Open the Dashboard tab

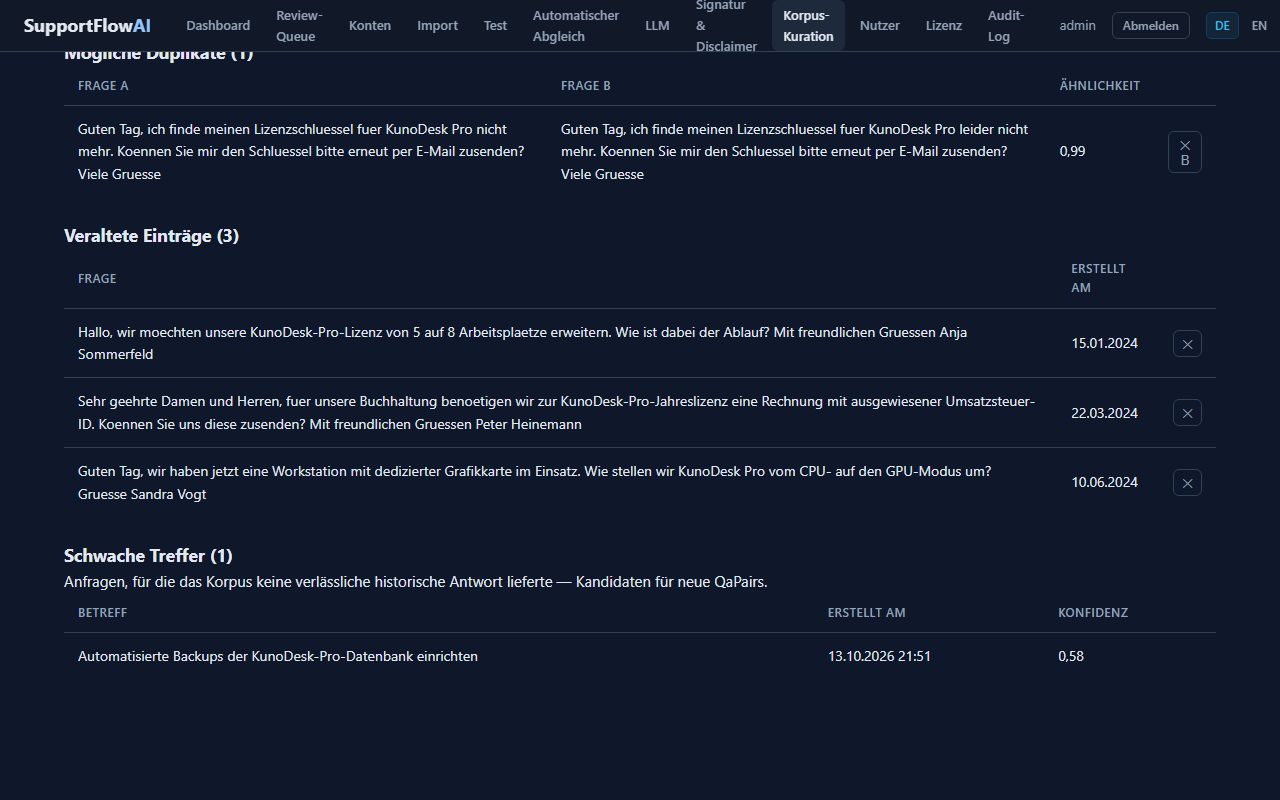(218, 26)
